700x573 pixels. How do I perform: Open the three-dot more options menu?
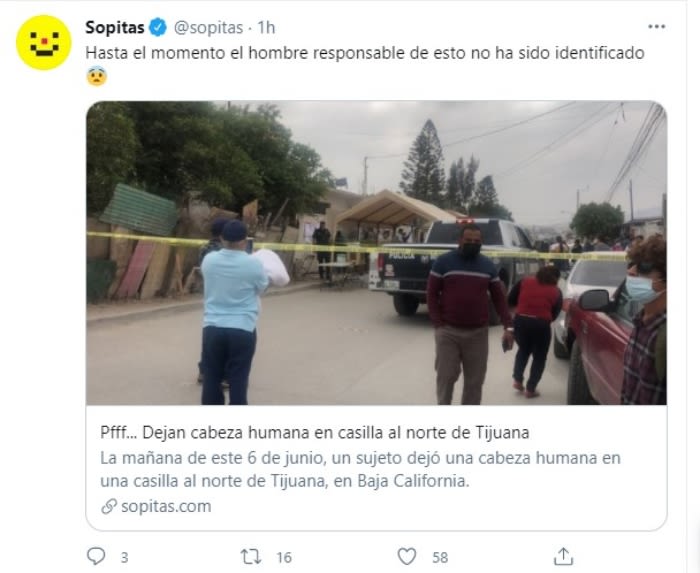coord(656,27)
